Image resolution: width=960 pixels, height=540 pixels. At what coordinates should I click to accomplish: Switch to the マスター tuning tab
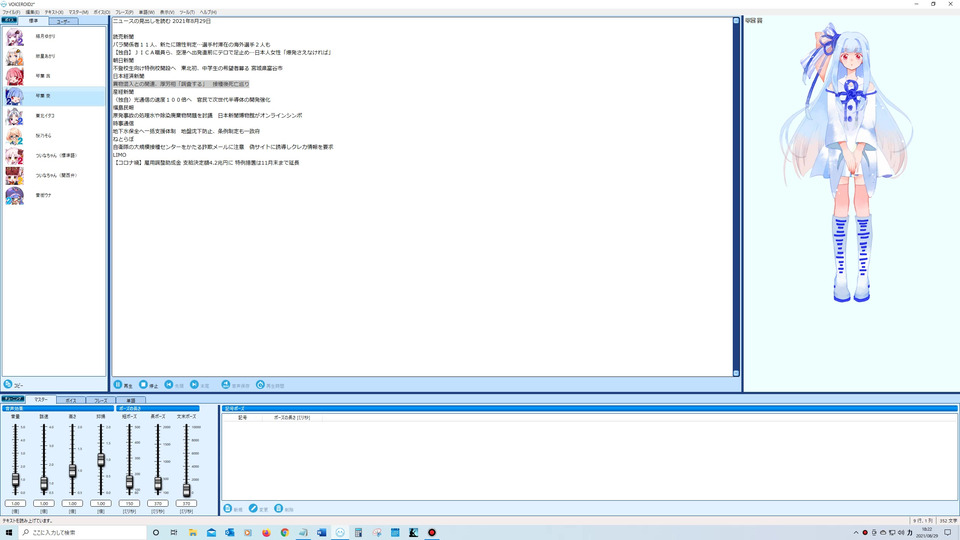[x=40, y=399]
